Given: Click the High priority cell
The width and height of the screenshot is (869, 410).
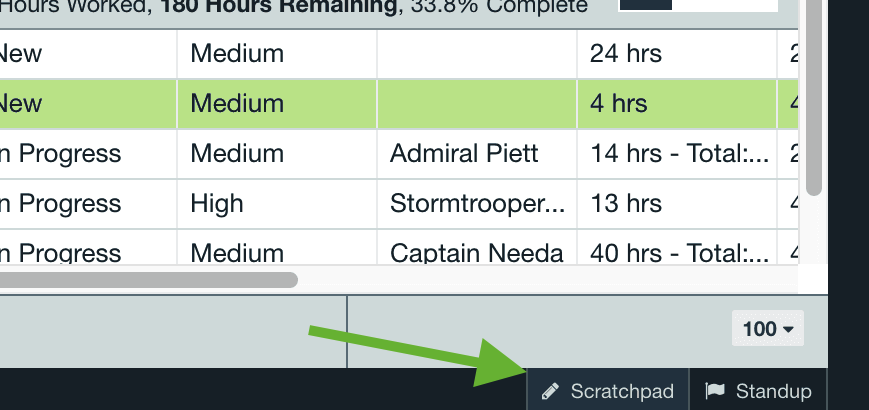Looking at the screenshot, I should click(x=277, y=203).
